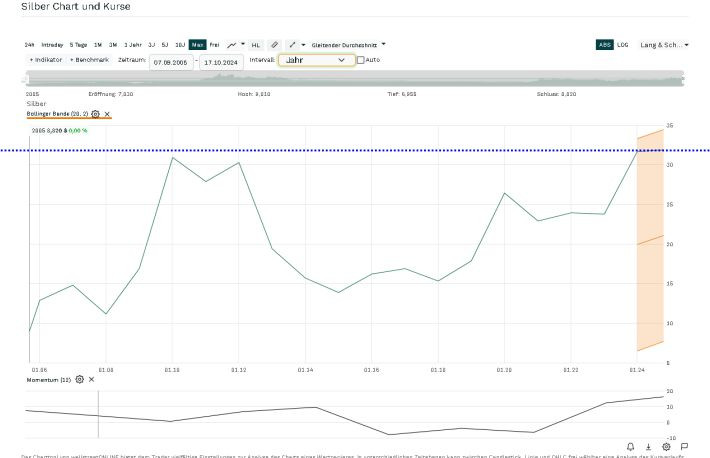Screen dimensions: 710x458
Task: Open Gleitender Durchschnitt dropdown
Action: coord(348,45)
